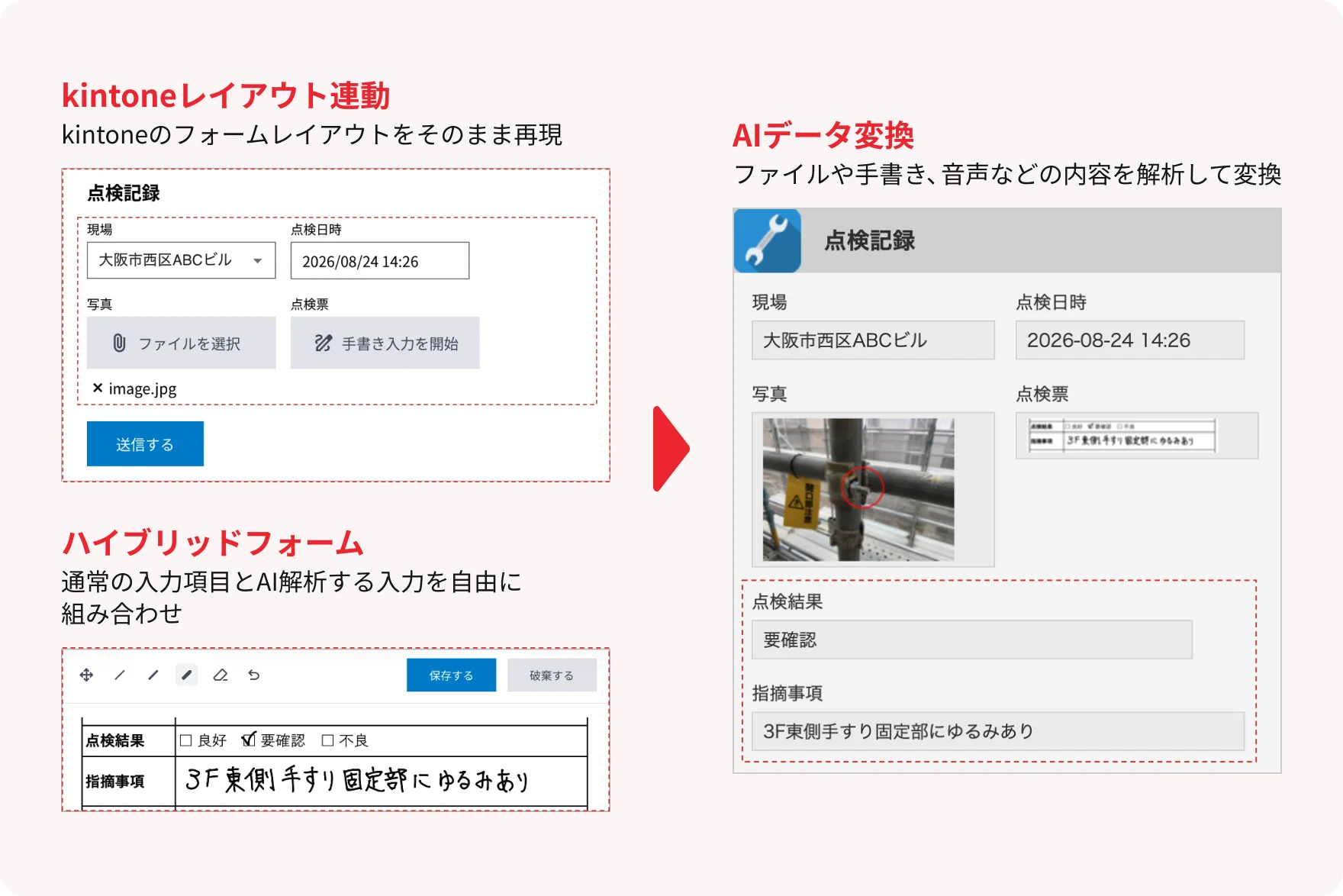Viewport: 1343px width, 896px height.
Task: Click the handwritten 3F東側手すり固定部にゆるみあり cell
Action: pos(382,780)
